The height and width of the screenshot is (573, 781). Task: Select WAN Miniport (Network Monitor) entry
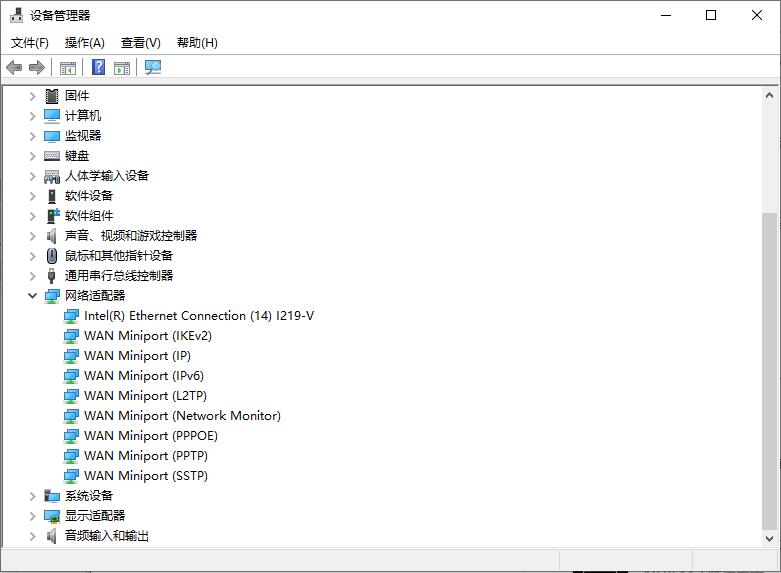[182, 416]
